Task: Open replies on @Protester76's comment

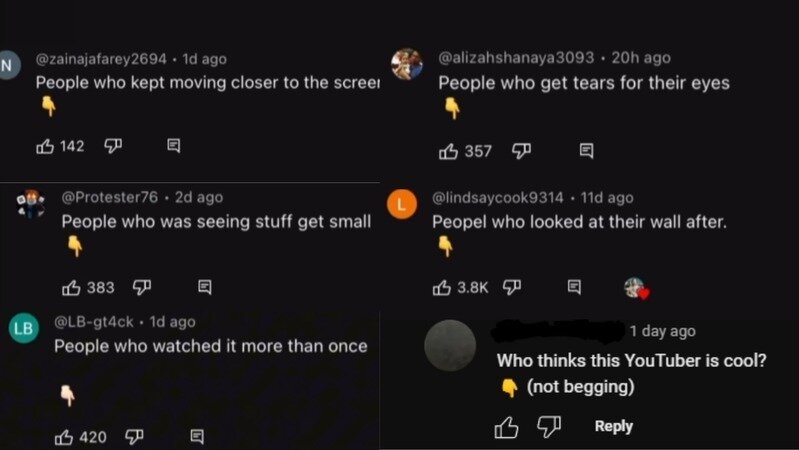Action: (x=205, y=288)
